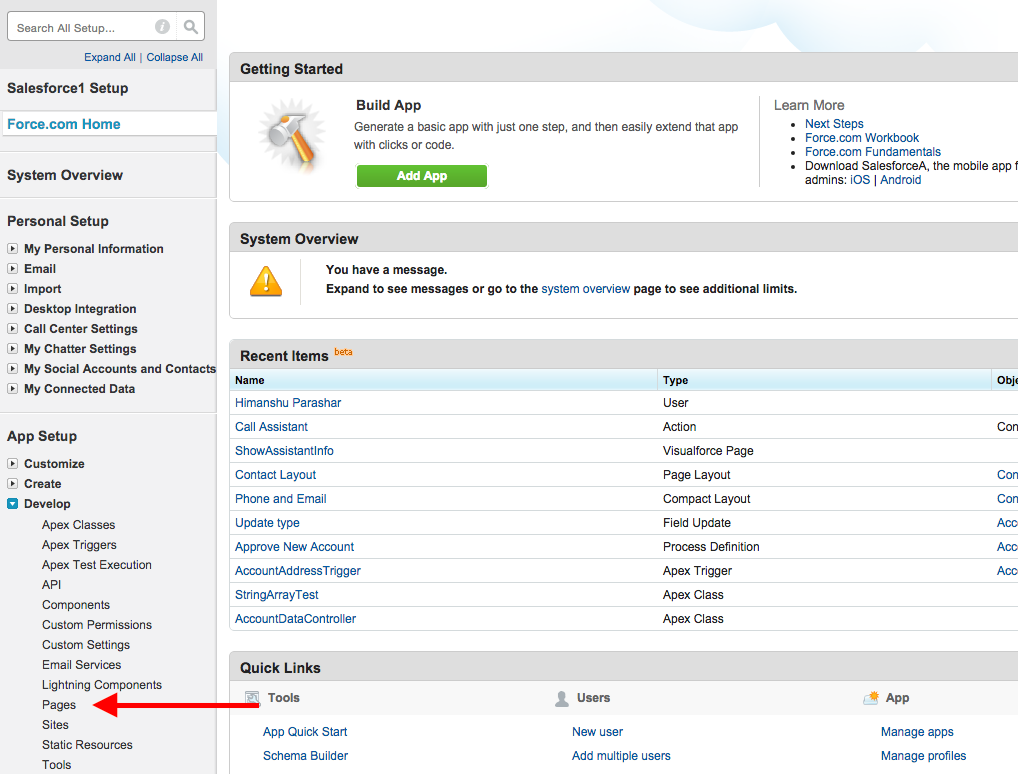
Task: Expand the Email section
Action: coord(12,269)
